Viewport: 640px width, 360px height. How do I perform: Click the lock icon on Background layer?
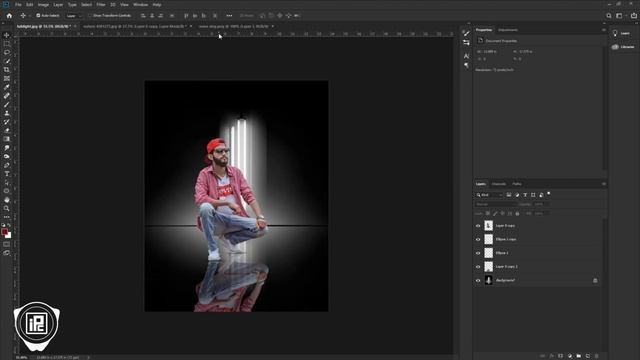[x=595, y=280]
